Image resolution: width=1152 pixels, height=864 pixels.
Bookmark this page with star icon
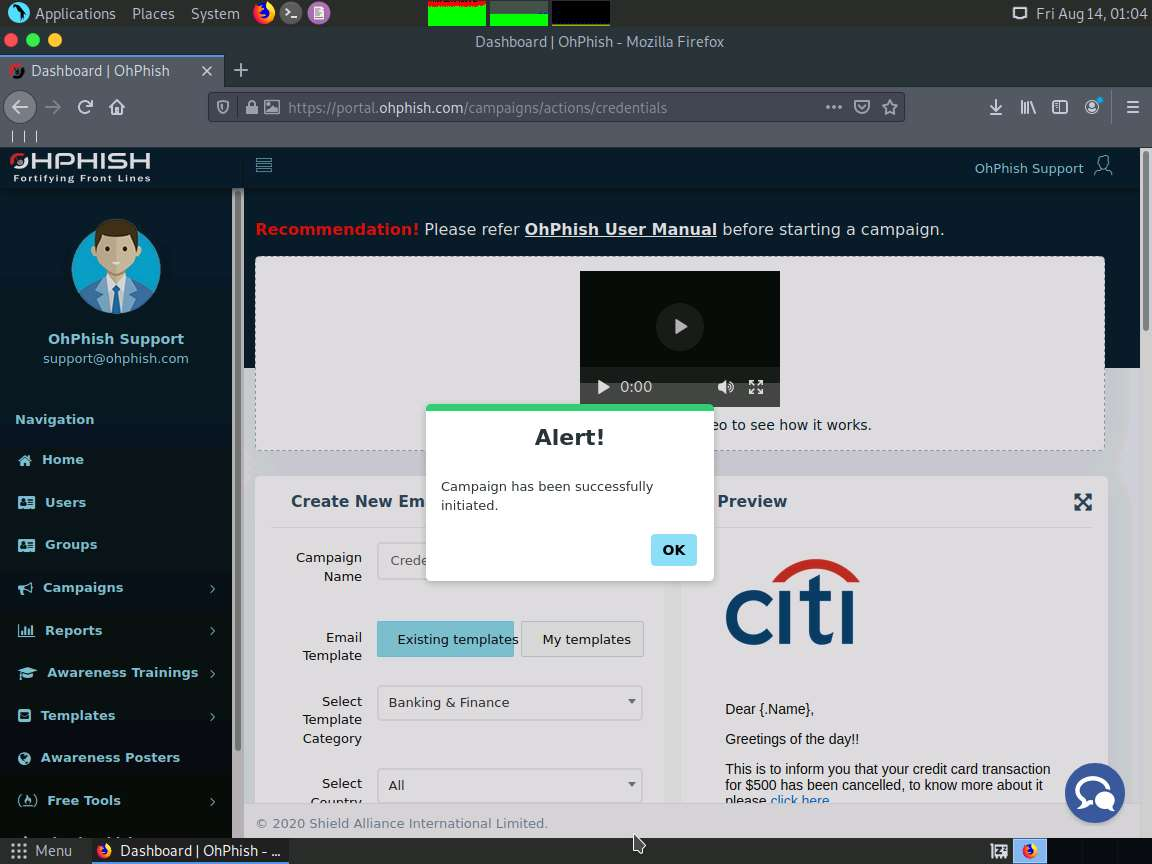pos(890,107)
